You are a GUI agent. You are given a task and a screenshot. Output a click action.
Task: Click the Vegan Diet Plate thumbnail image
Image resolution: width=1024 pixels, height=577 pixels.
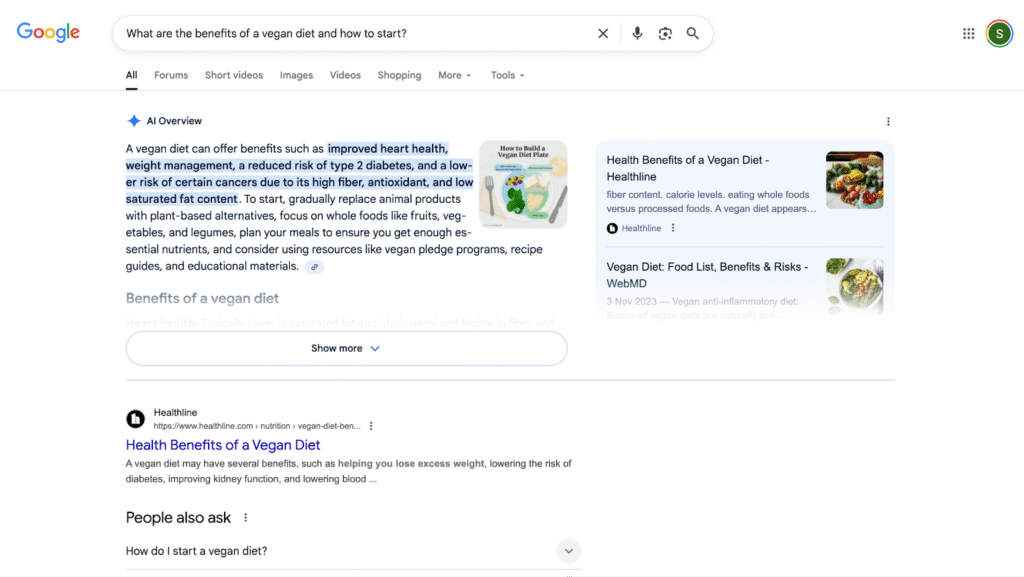[522, 184]
